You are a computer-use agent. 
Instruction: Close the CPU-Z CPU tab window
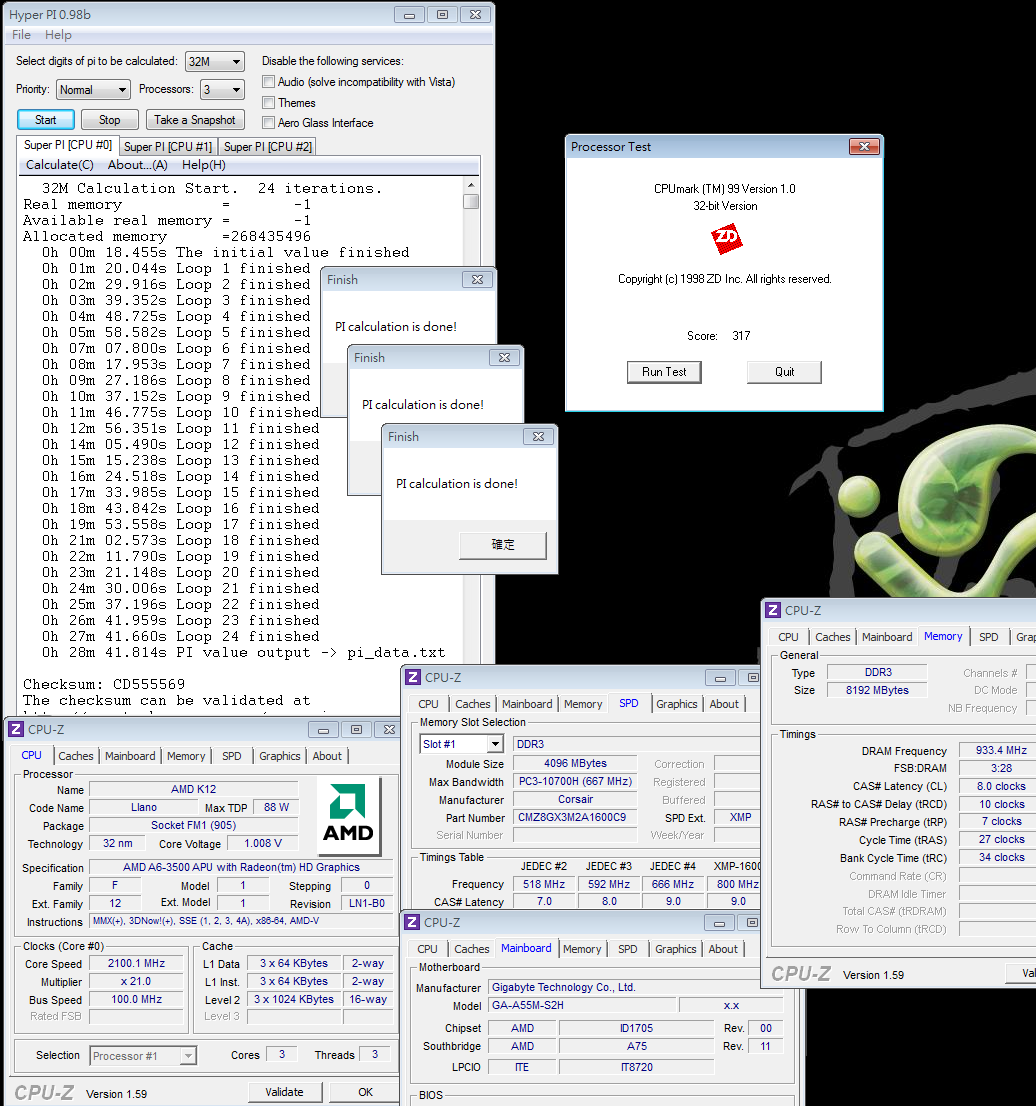tap(389, 729)
